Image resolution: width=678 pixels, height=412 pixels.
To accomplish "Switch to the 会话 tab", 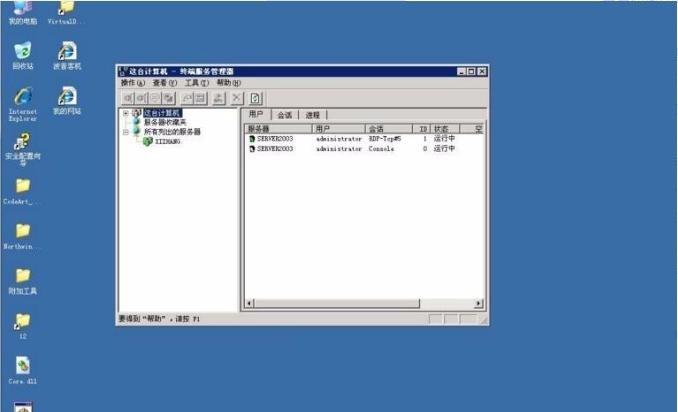I will [x=285, y=115].
